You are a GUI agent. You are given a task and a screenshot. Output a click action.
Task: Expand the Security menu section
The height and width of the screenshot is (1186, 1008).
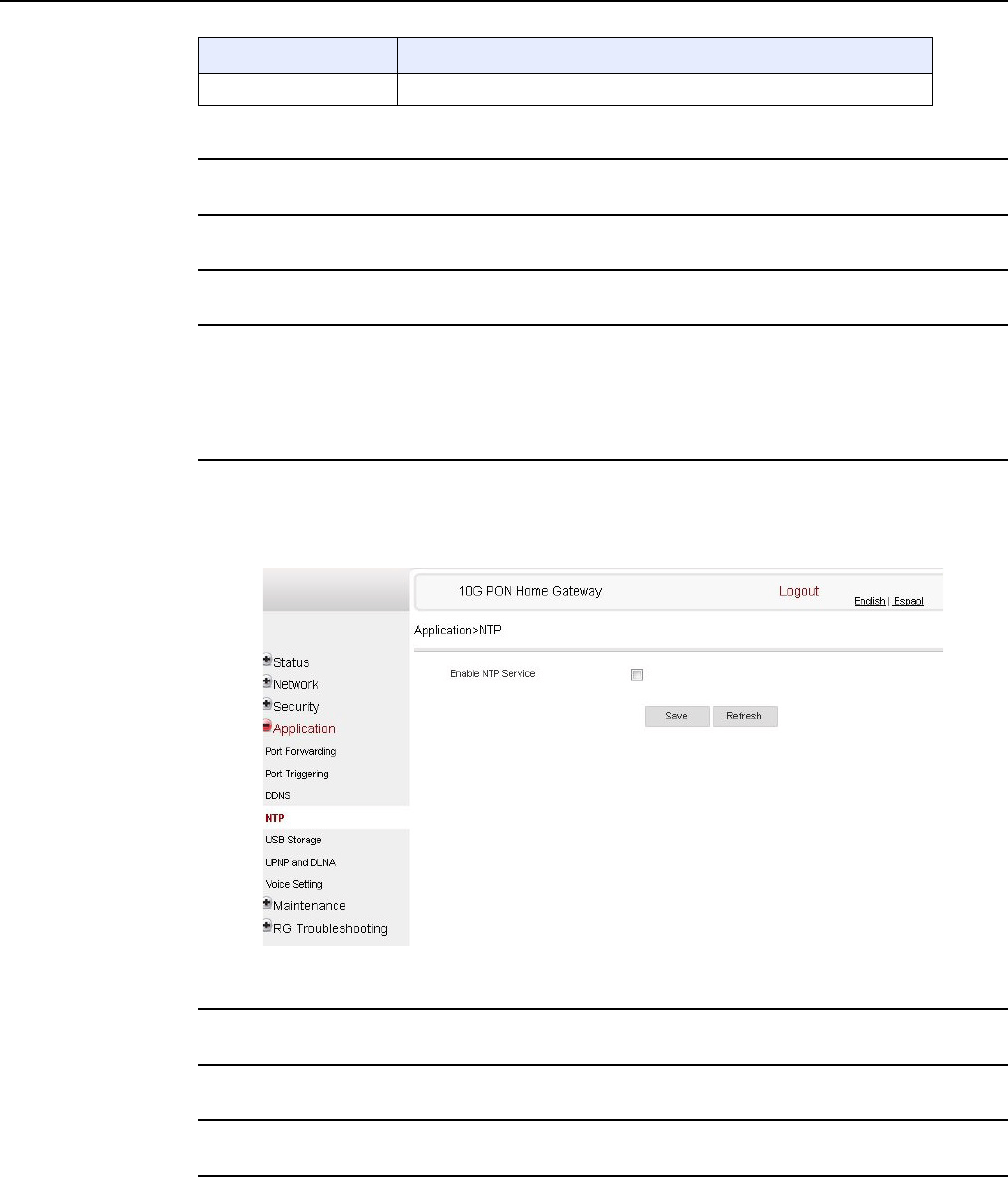pos(296,706)
